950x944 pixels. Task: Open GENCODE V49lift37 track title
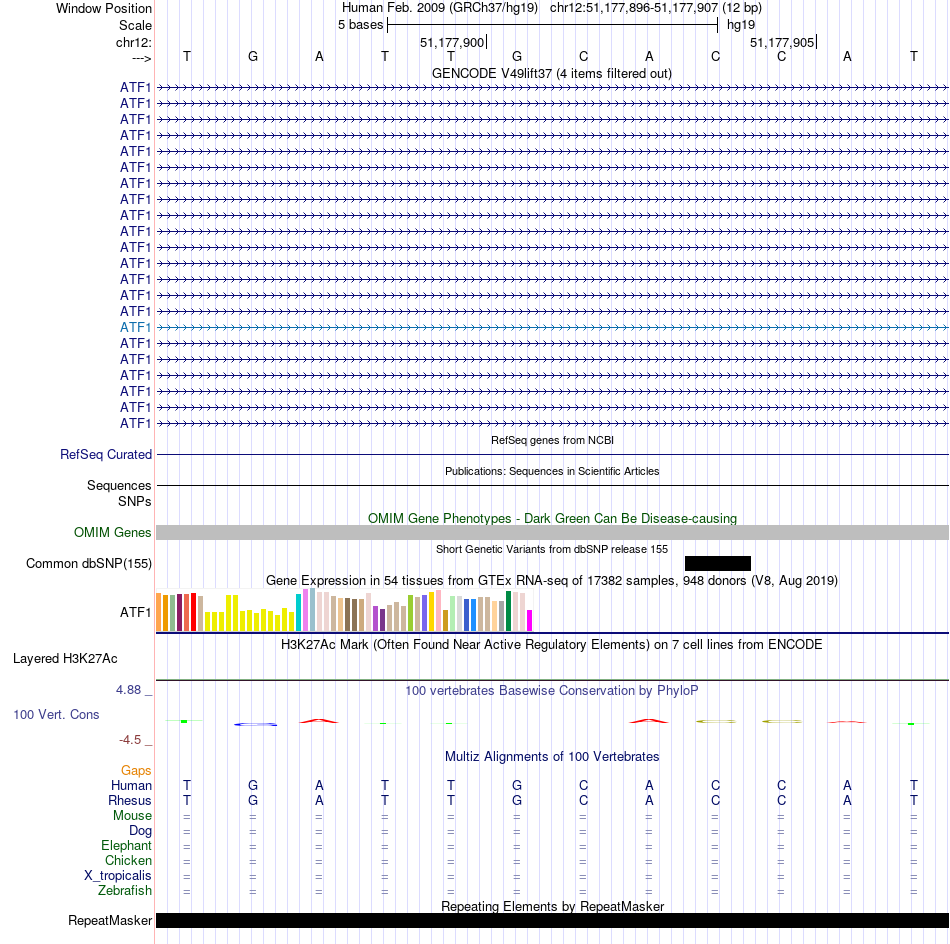pyautogui.click(x=552, y=73)
